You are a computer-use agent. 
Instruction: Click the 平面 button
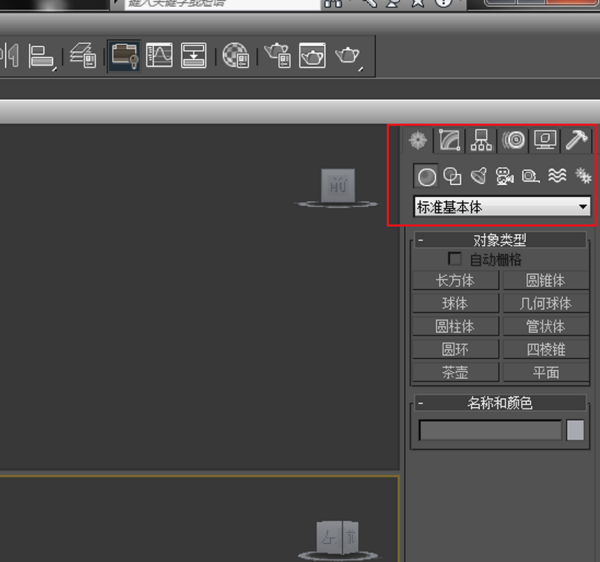pos(546,372)
